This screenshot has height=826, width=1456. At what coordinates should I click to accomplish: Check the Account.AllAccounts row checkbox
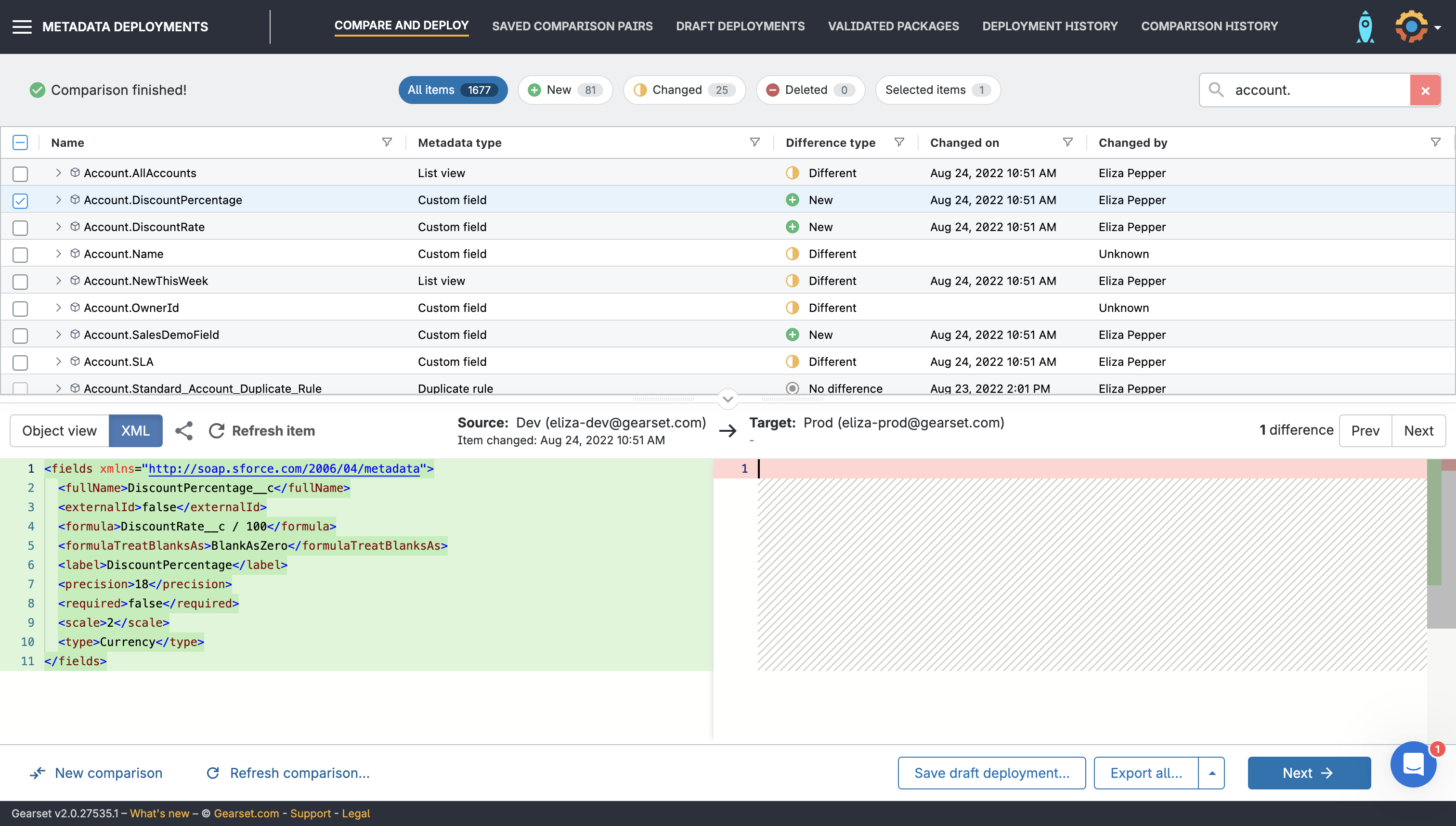point(20,174)
